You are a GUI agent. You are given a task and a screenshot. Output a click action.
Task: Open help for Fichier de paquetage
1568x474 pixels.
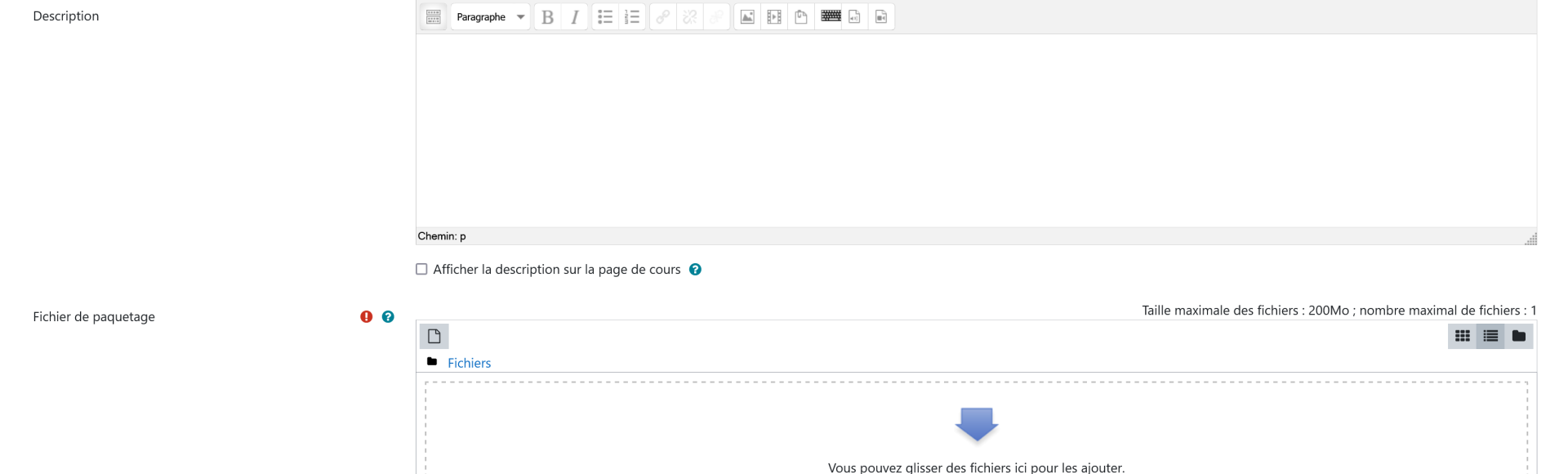[x=388, y=316]
